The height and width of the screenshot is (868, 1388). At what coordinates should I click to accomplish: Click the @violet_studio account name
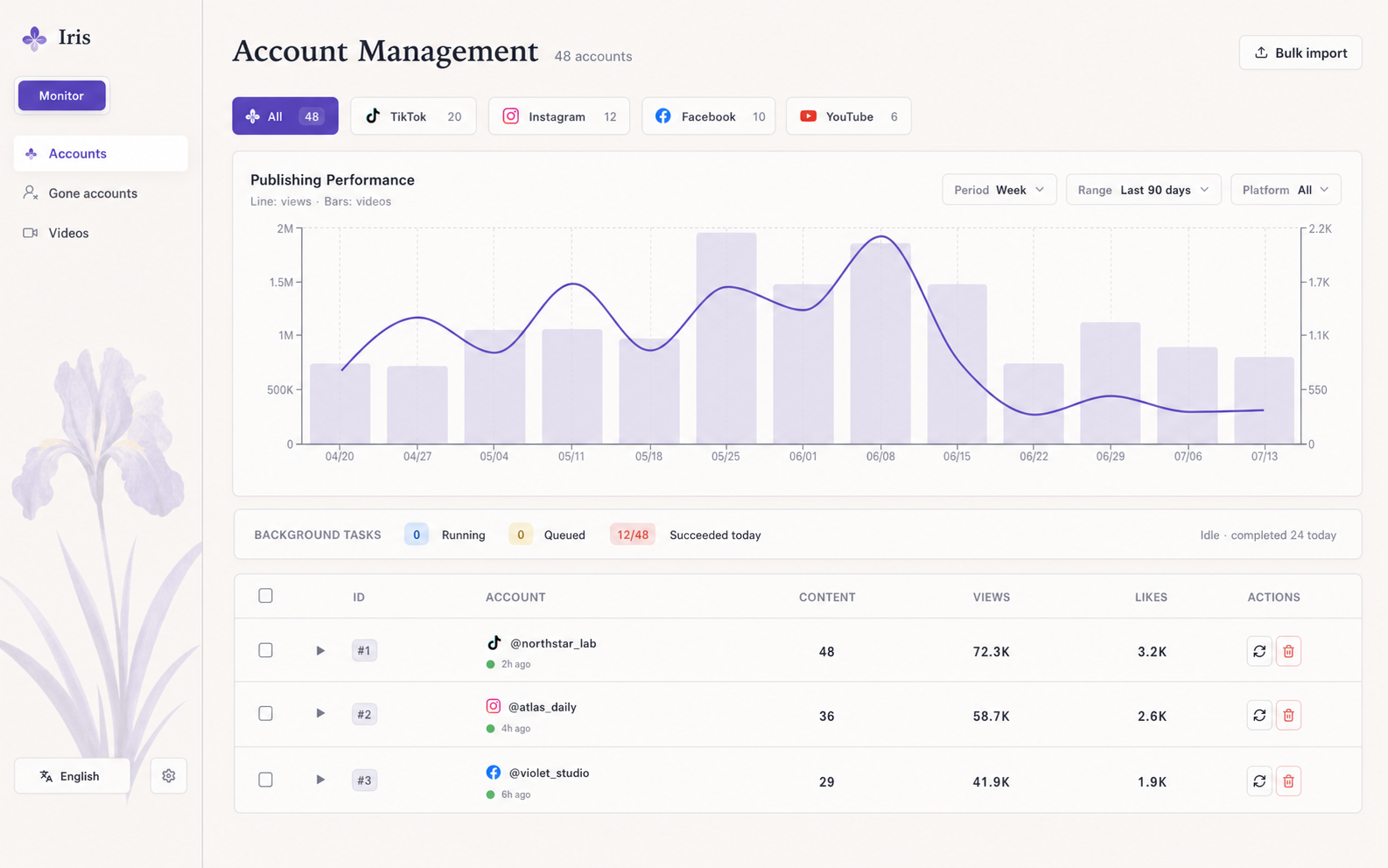550,773
